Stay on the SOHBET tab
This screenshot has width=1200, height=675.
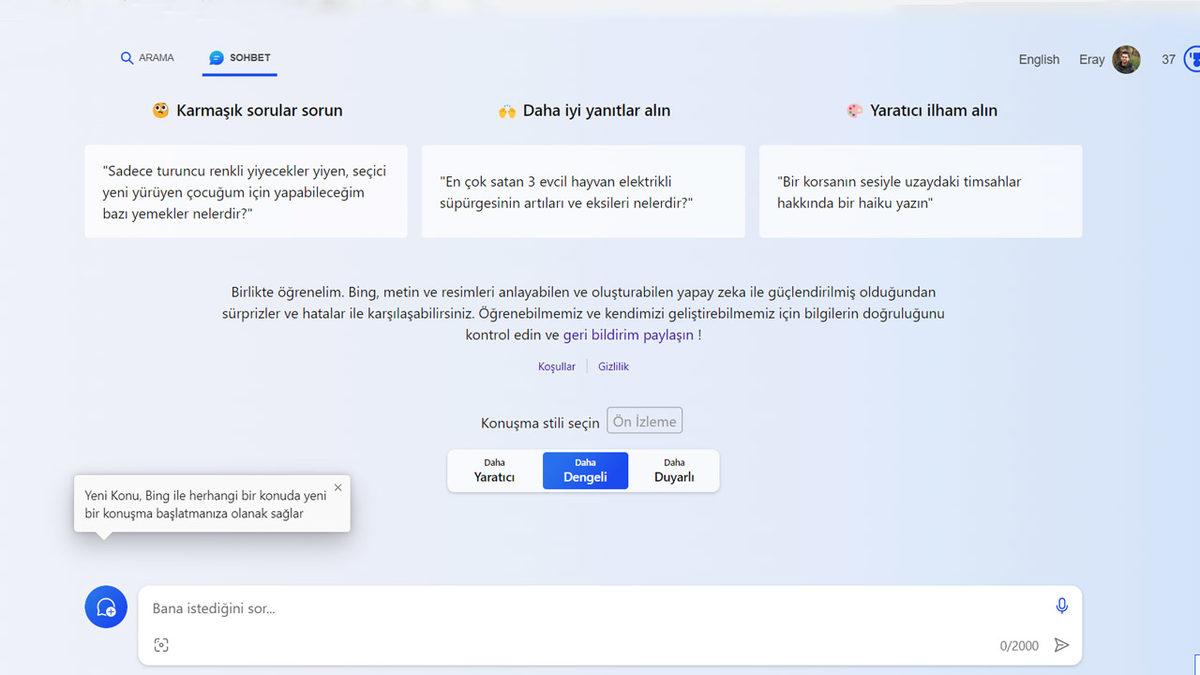tap(239, 57)
